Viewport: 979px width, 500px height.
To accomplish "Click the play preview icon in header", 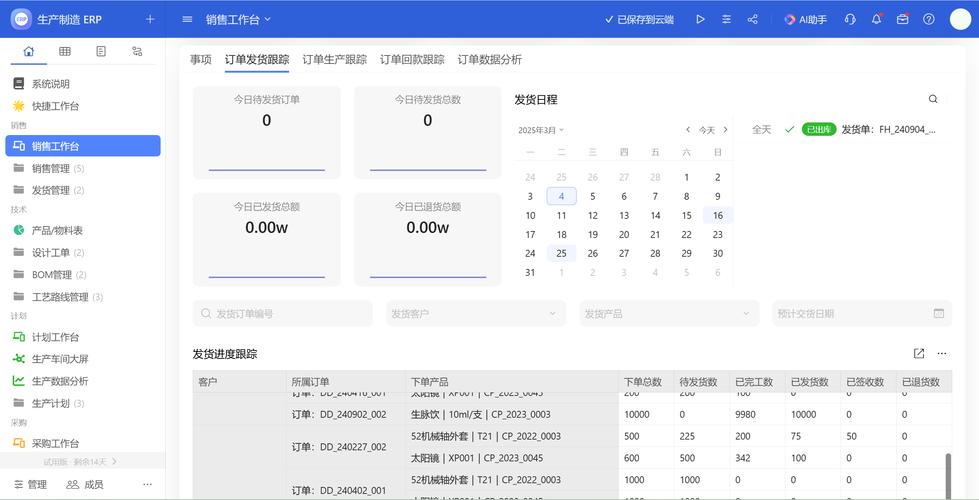I will point(701,19).
